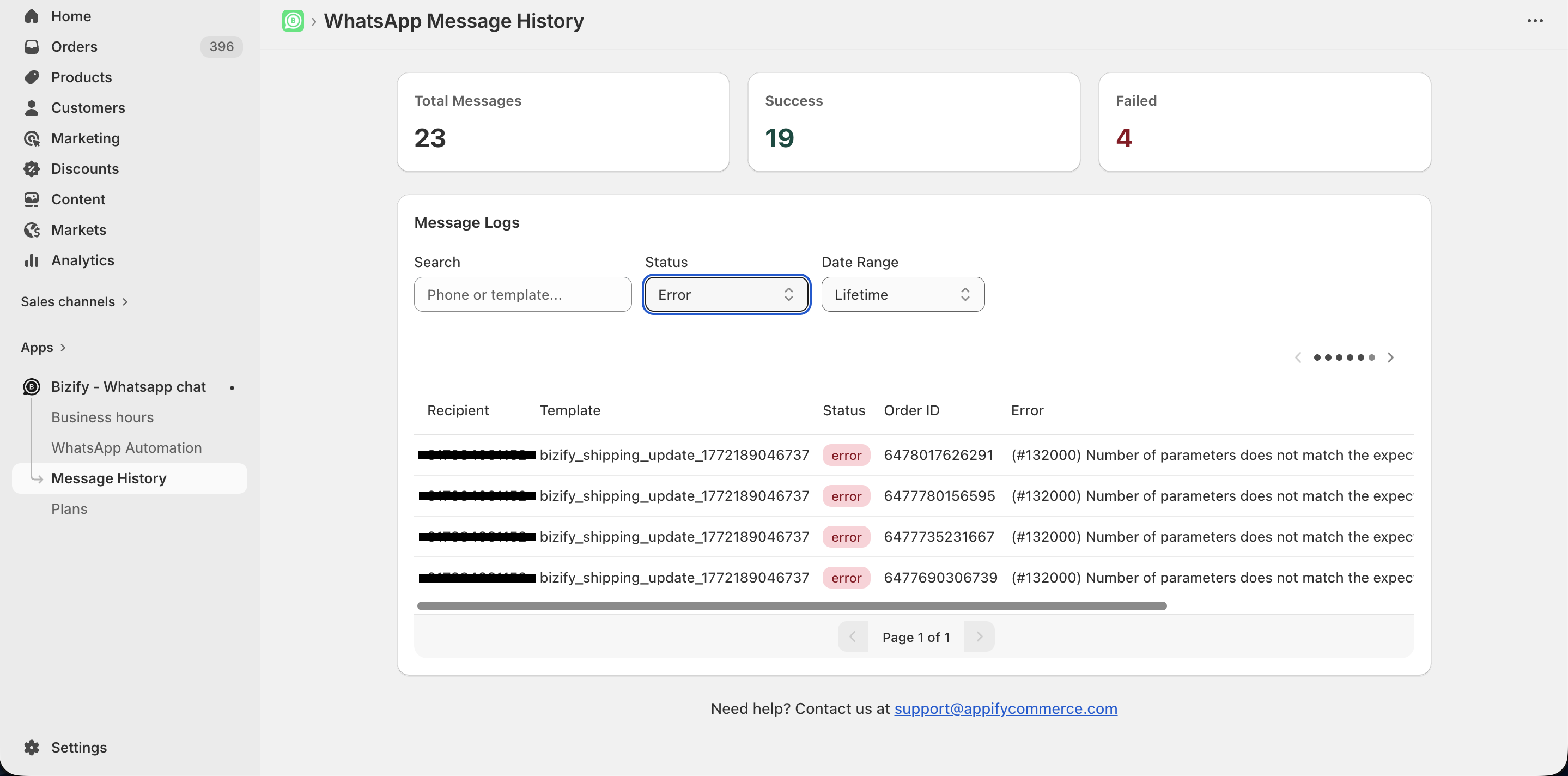Open Message History in the sidebar
1568x776 pixels.
click(108, 478)
